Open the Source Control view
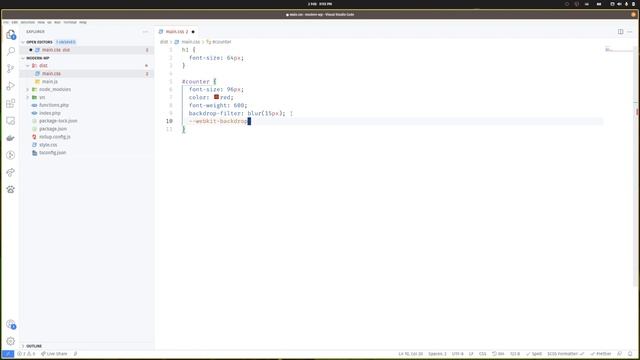Viewport: 640px width, 360px height. 11,69
